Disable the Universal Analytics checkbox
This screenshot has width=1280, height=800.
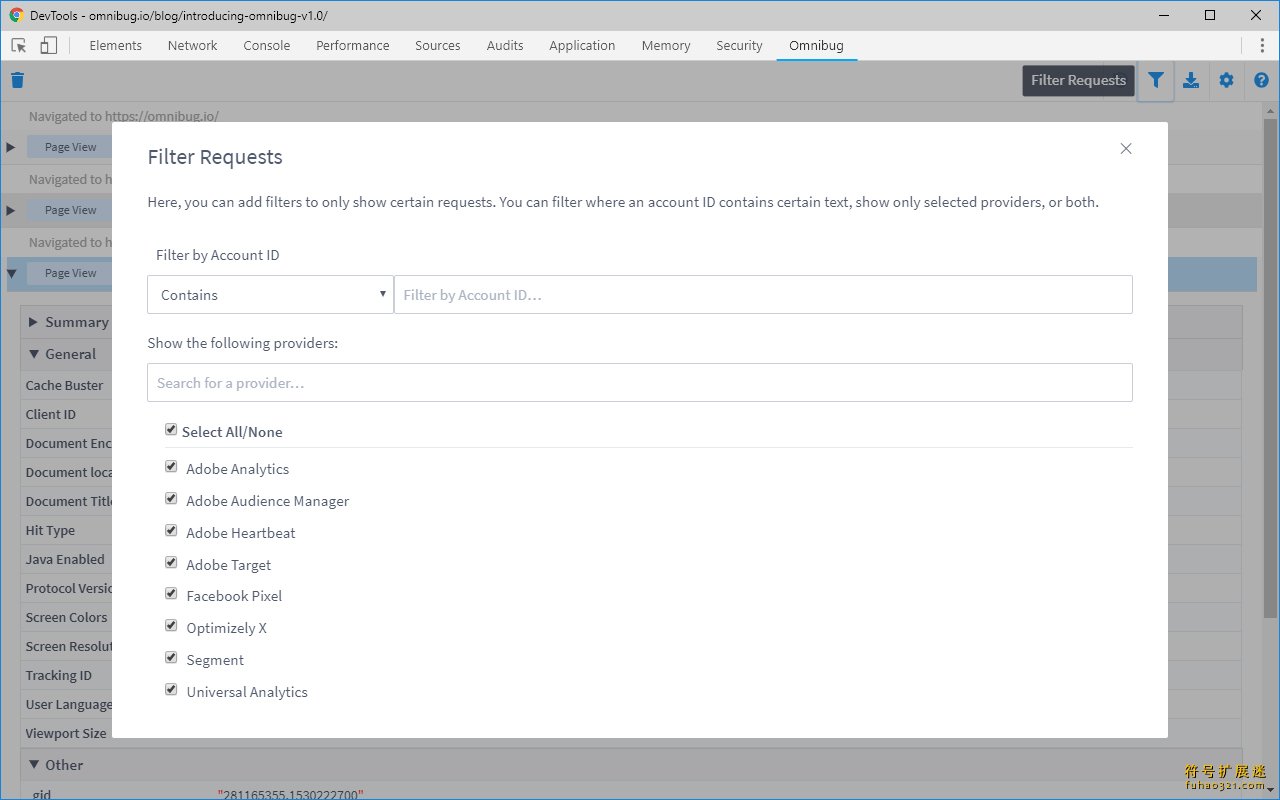pyautogui.click(x=171, y=690)
